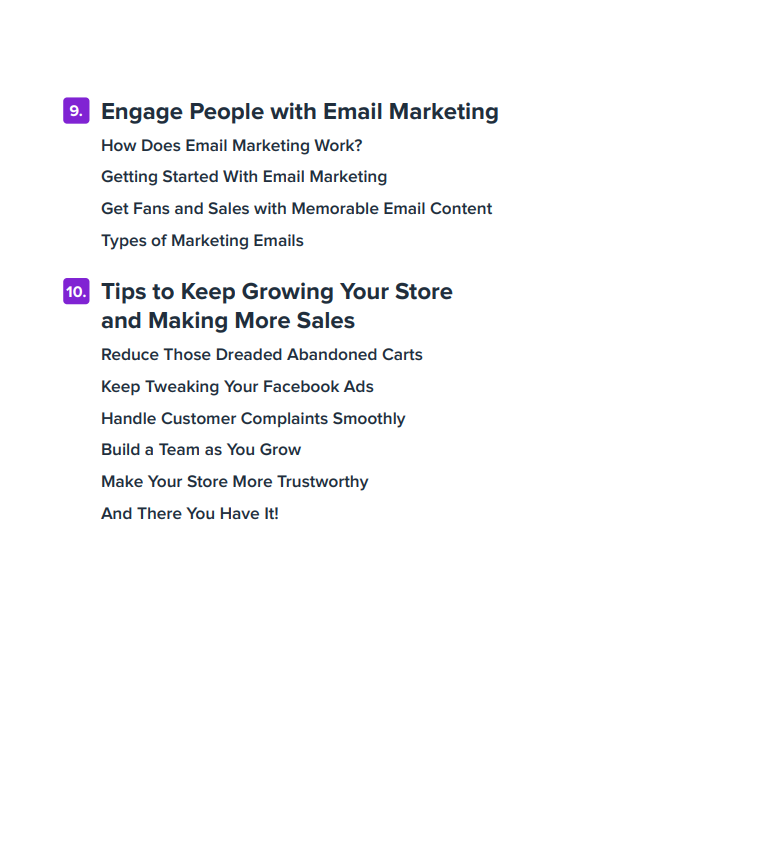The height and width of the screenshot is (862, 773).
Task: Open Tips to Keep Growing Your Store heading
Action: pyautogui.click(x=277, y=292)
